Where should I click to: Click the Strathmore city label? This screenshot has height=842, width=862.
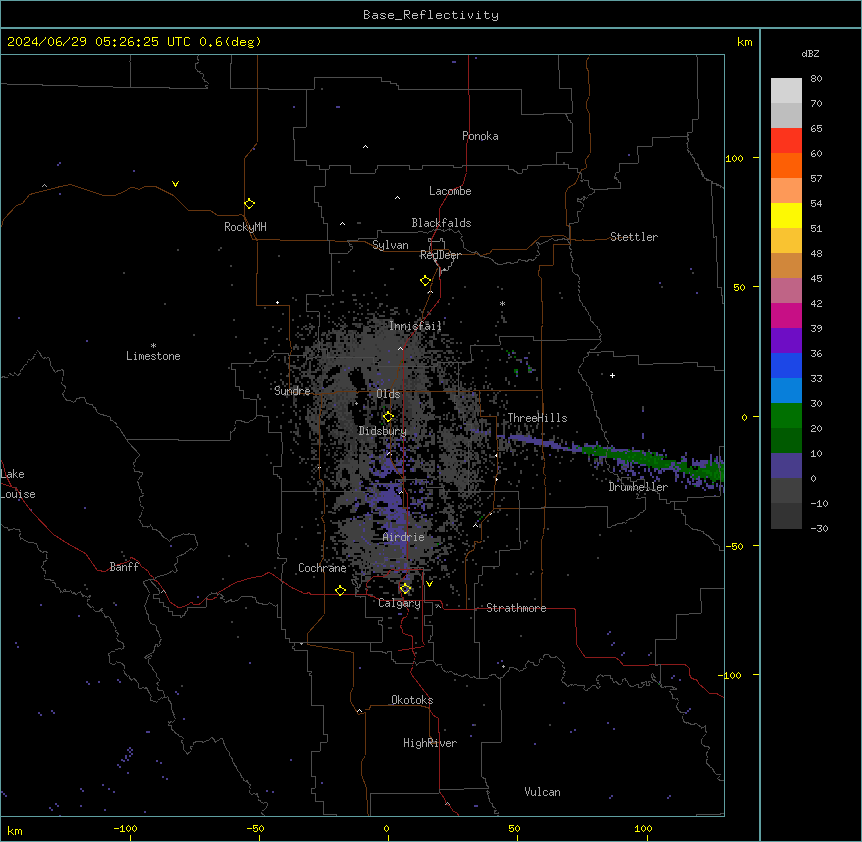point(516,608)
